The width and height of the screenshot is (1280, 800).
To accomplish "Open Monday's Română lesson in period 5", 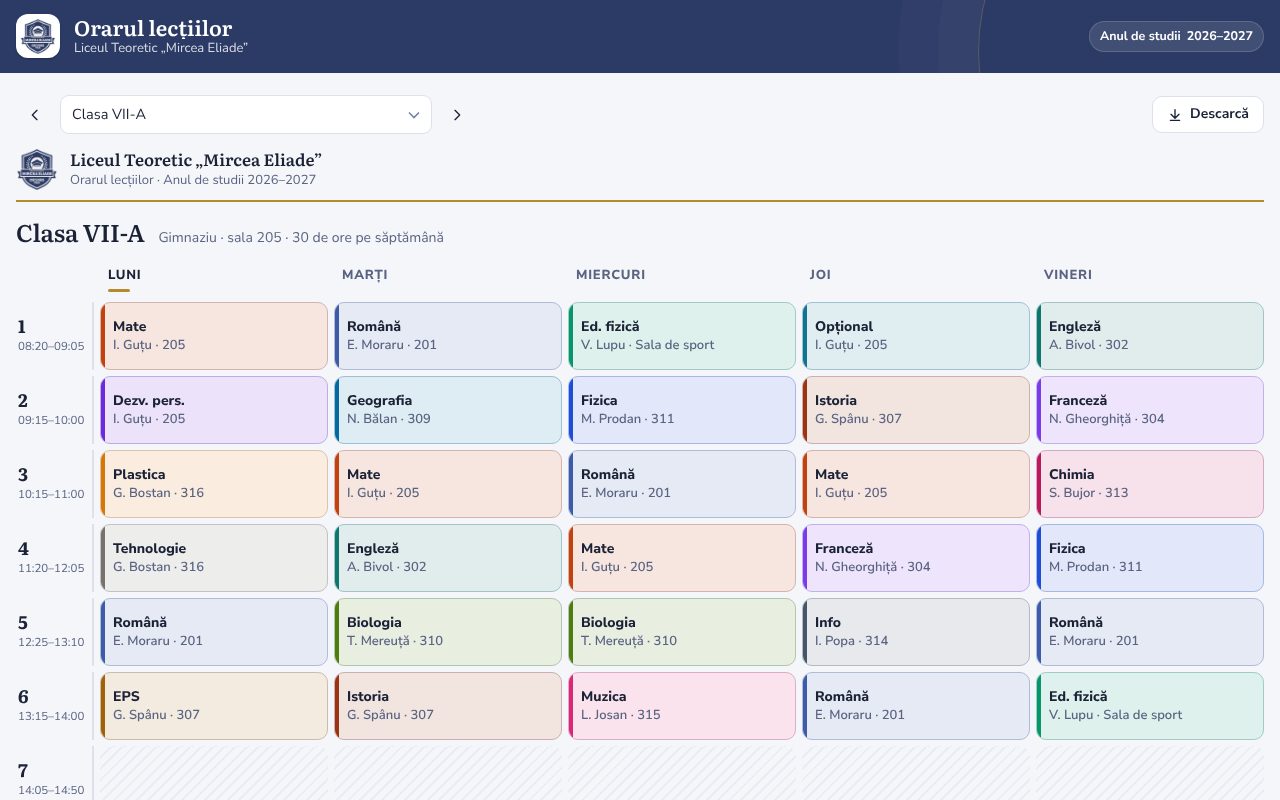I will (214, 632).
